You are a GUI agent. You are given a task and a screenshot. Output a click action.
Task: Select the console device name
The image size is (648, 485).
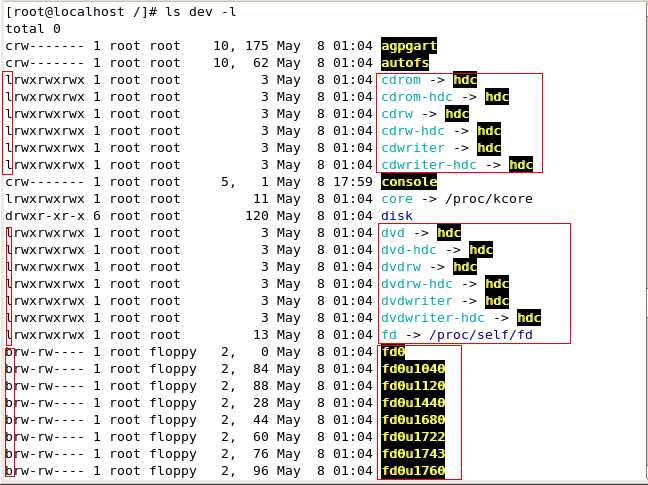pos(409,182)
